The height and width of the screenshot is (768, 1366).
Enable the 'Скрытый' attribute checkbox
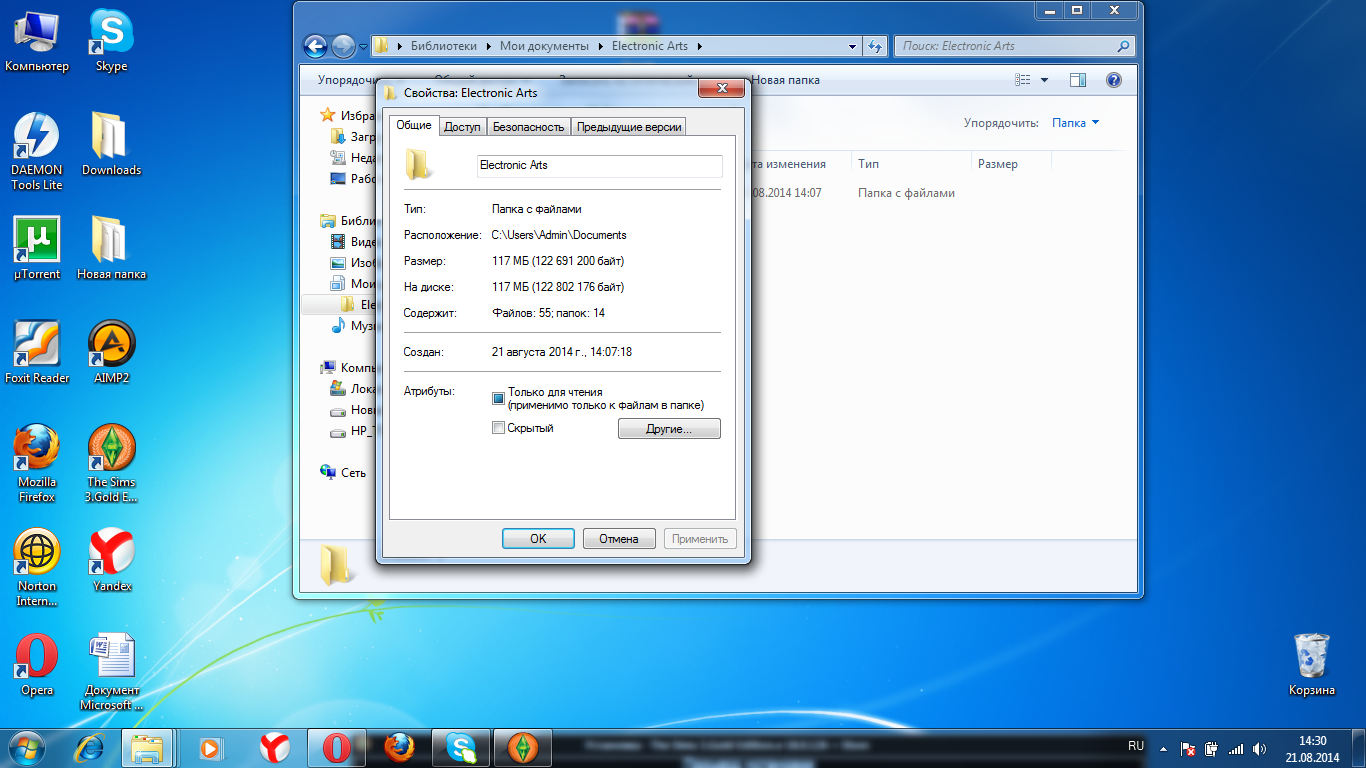pos(499,428)
